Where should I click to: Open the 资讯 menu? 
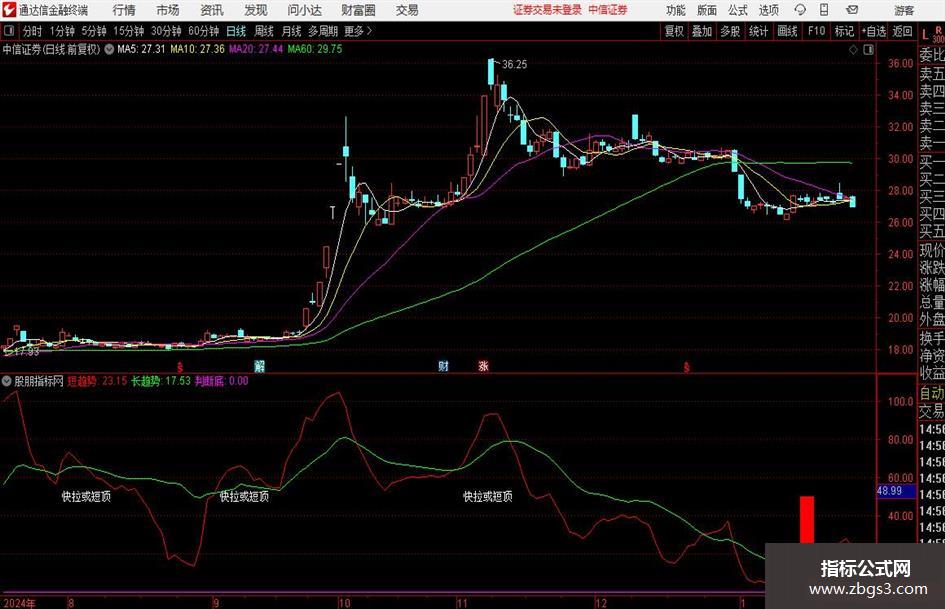212,10
